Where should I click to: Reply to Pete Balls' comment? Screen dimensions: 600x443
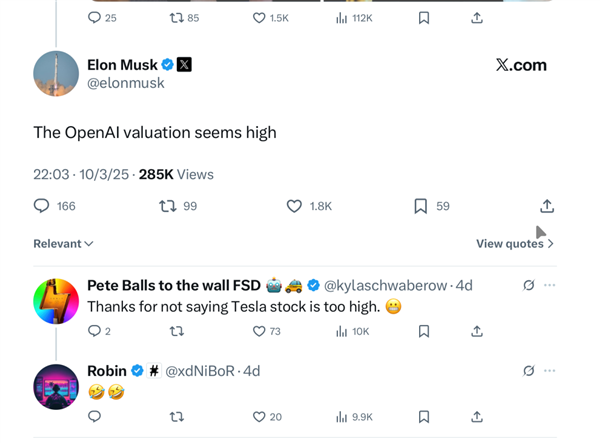coord(95,331)
